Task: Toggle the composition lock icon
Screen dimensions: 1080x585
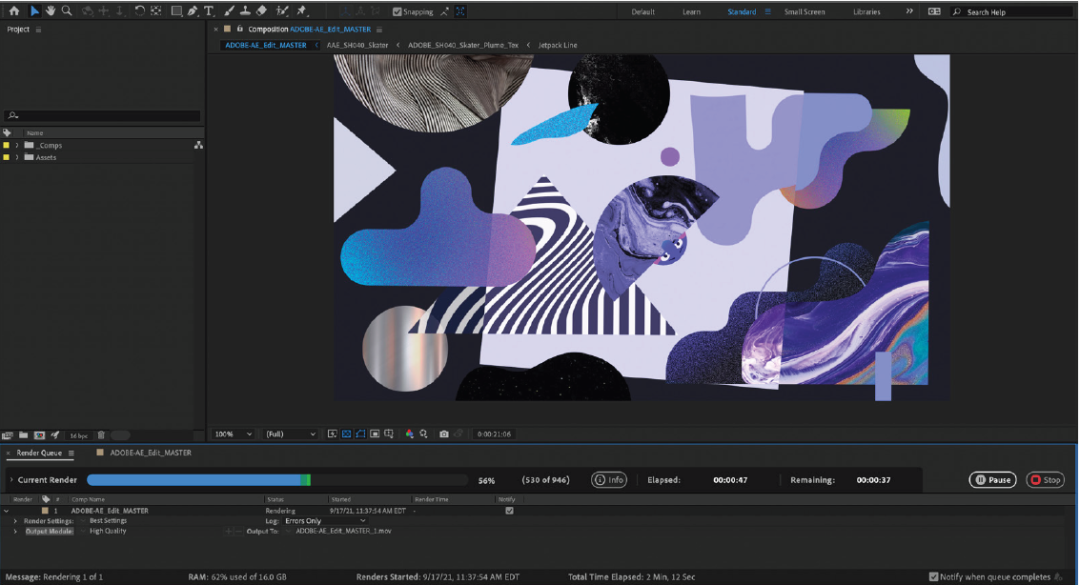Action: pos(240,29)
